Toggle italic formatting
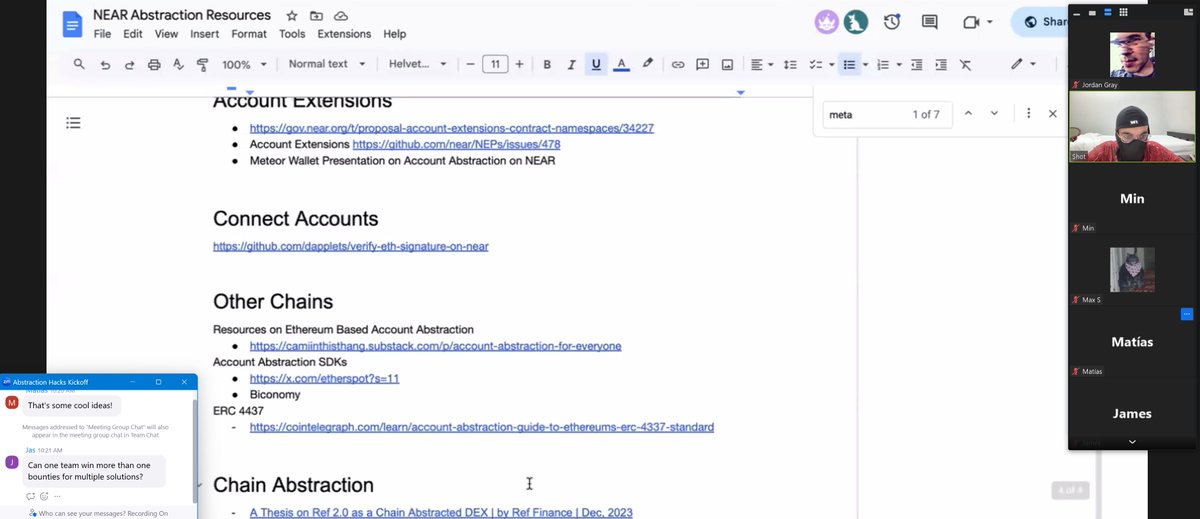The height and width of the screenshot is (519, 1200). point(571,64)
